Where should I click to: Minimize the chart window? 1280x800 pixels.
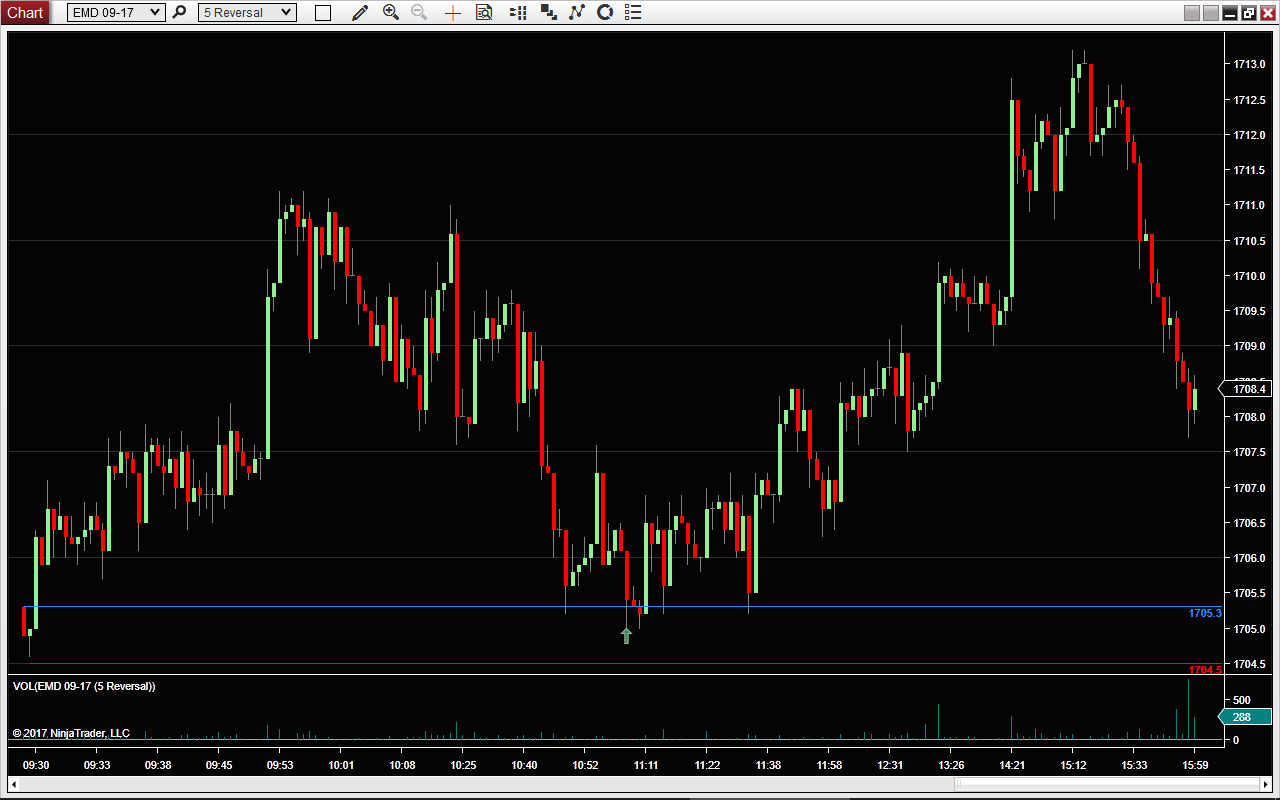click(x=1230, y=13)
